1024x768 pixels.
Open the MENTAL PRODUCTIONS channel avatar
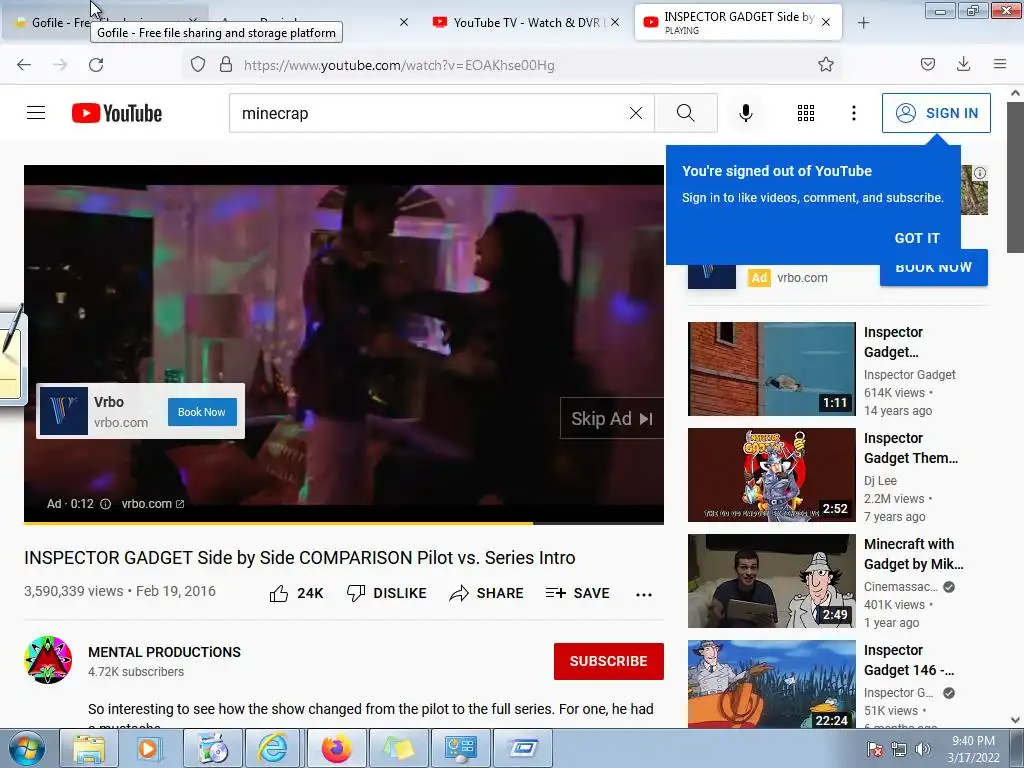(x=48, y=660)
